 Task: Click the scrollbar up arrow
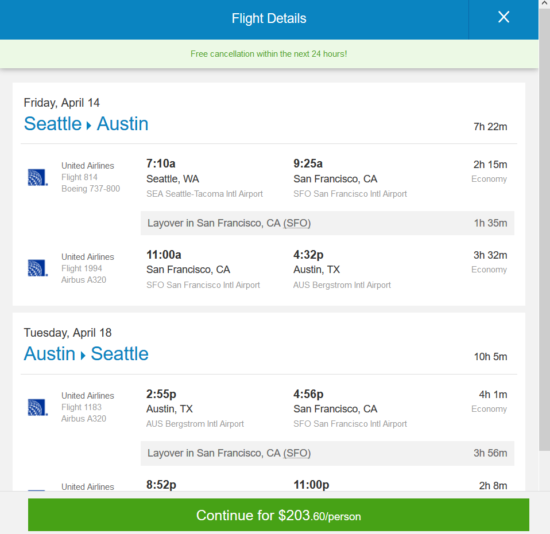[544, 3]
